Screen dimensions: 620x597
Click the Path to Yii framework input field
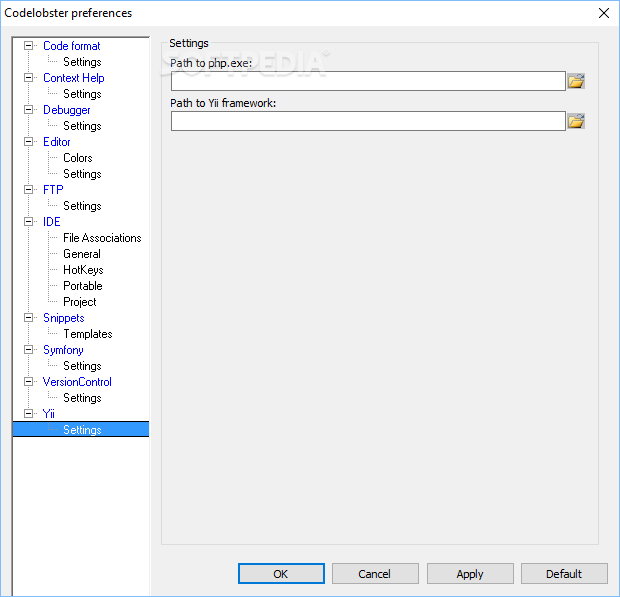tap(368, 121)
